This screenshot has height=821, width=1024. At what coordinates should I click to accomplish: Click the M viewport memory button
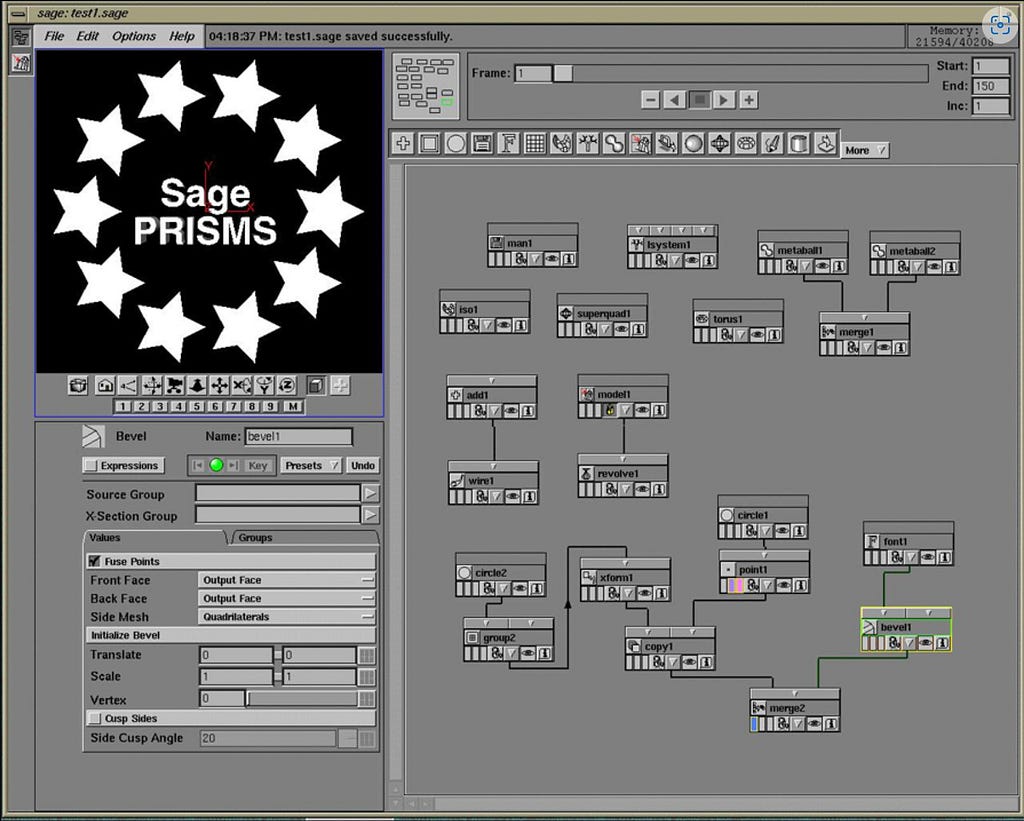click(293, 406)
